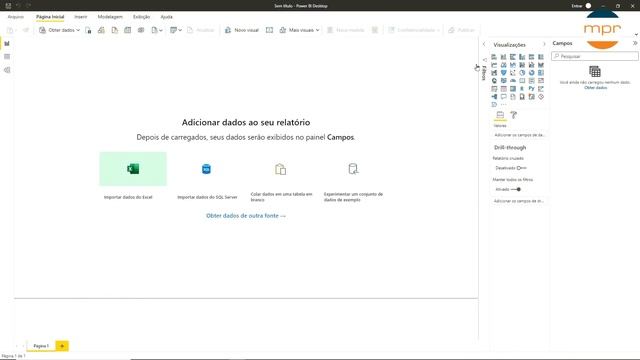Select the Treemap visual
The width and height of the screenshot is (640, 360).
[x=541, y=73]
